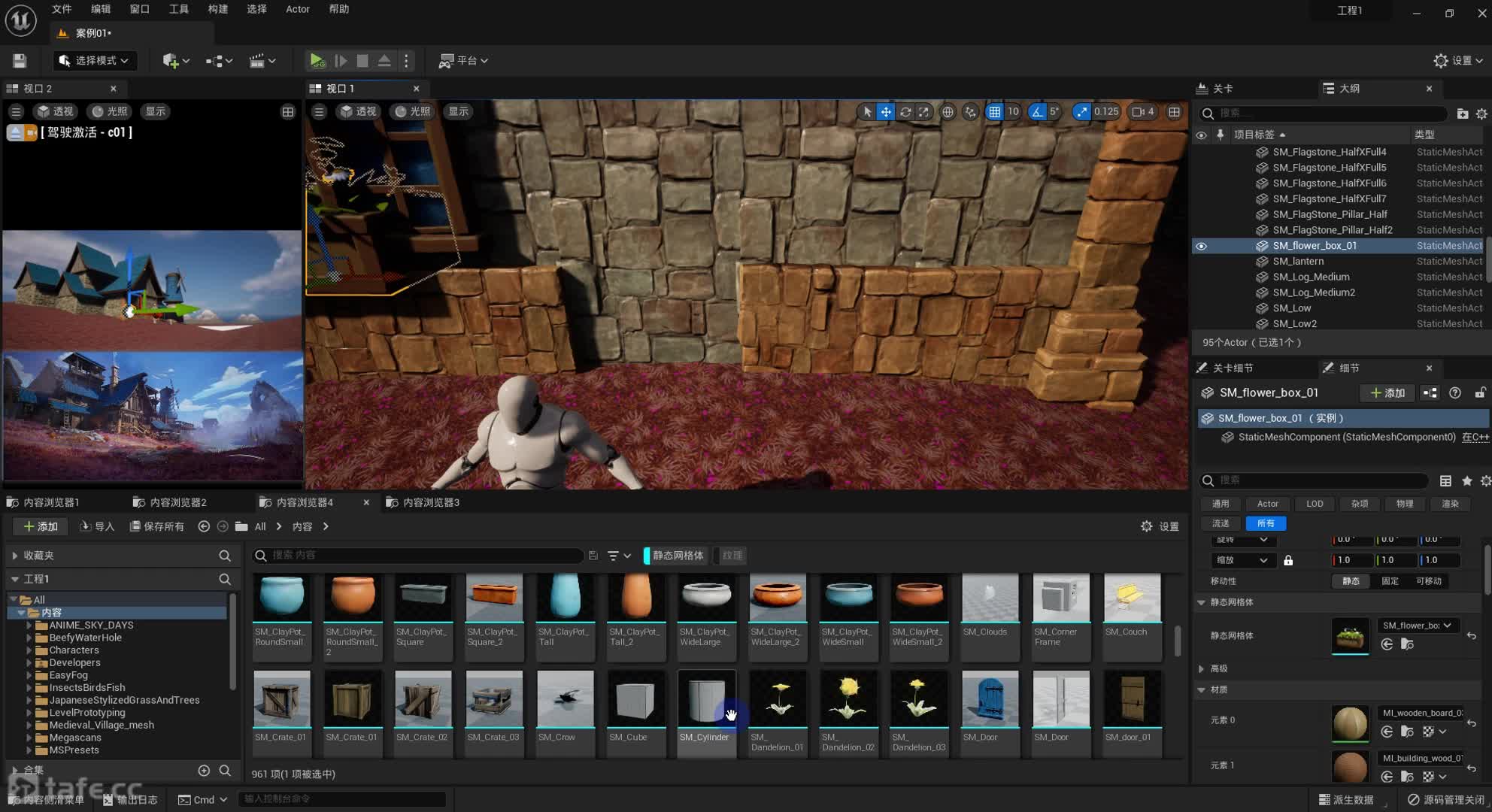Image resolution: width=1492 pixels, height=812 pixels.
Task: Click the 添加 button in Content Browser
Action: (41, 526)
